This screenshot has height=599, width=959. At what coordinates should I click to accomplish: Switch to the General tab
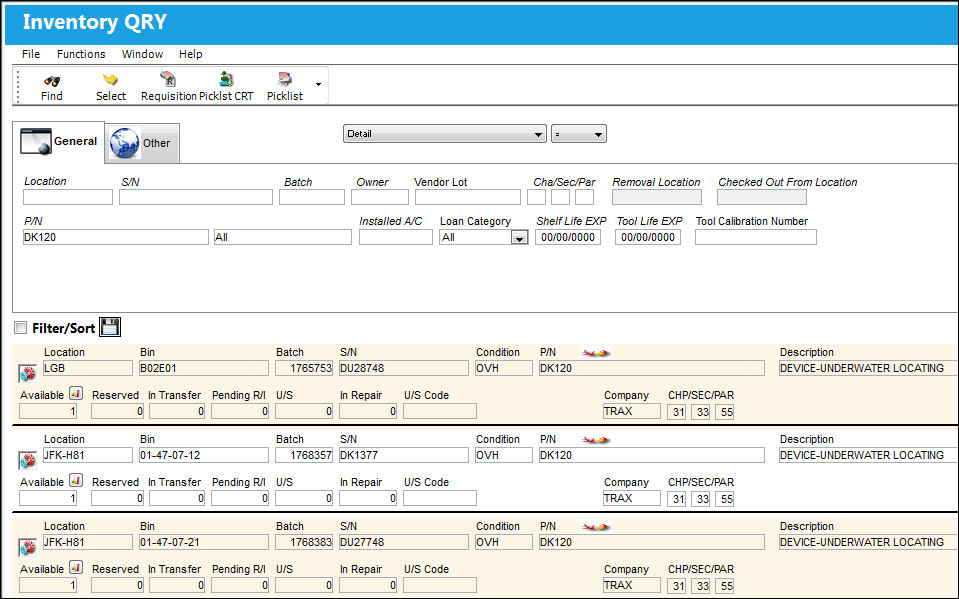pyautogui.click(x=59, y=141)
